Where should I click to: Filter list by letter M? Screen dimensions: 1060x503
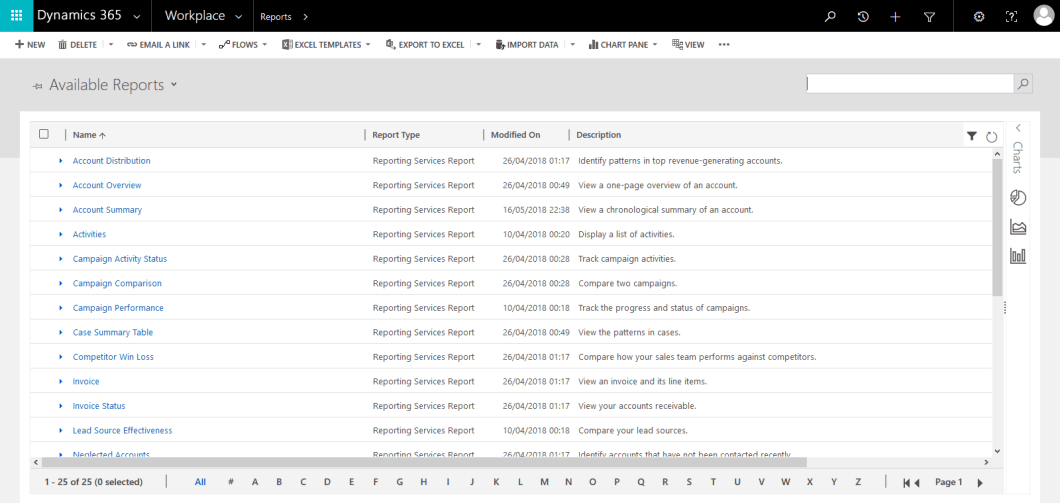pyautogui.click(x=543, y=482)
